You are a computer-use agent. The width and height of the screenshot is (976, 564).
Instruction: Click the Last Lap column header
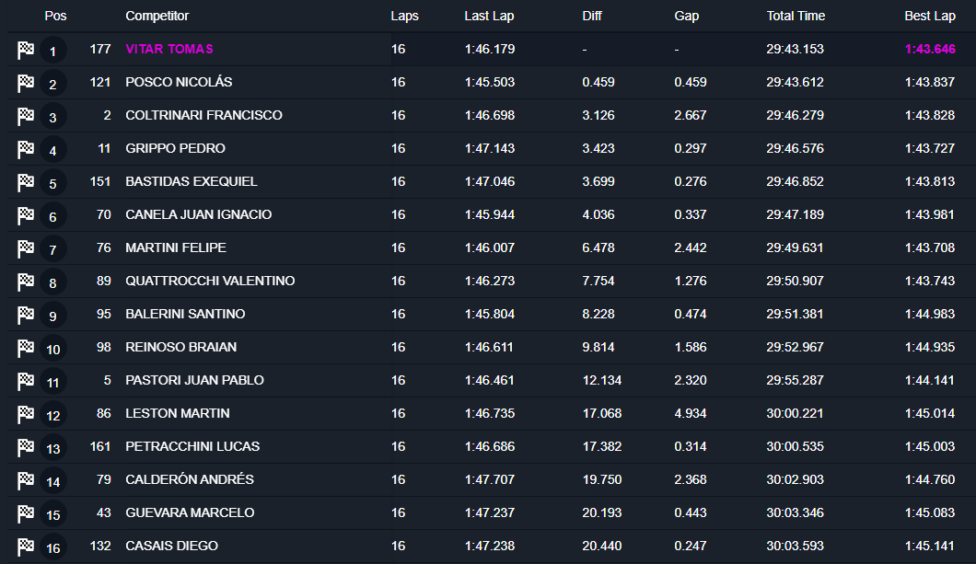[489, 16]
